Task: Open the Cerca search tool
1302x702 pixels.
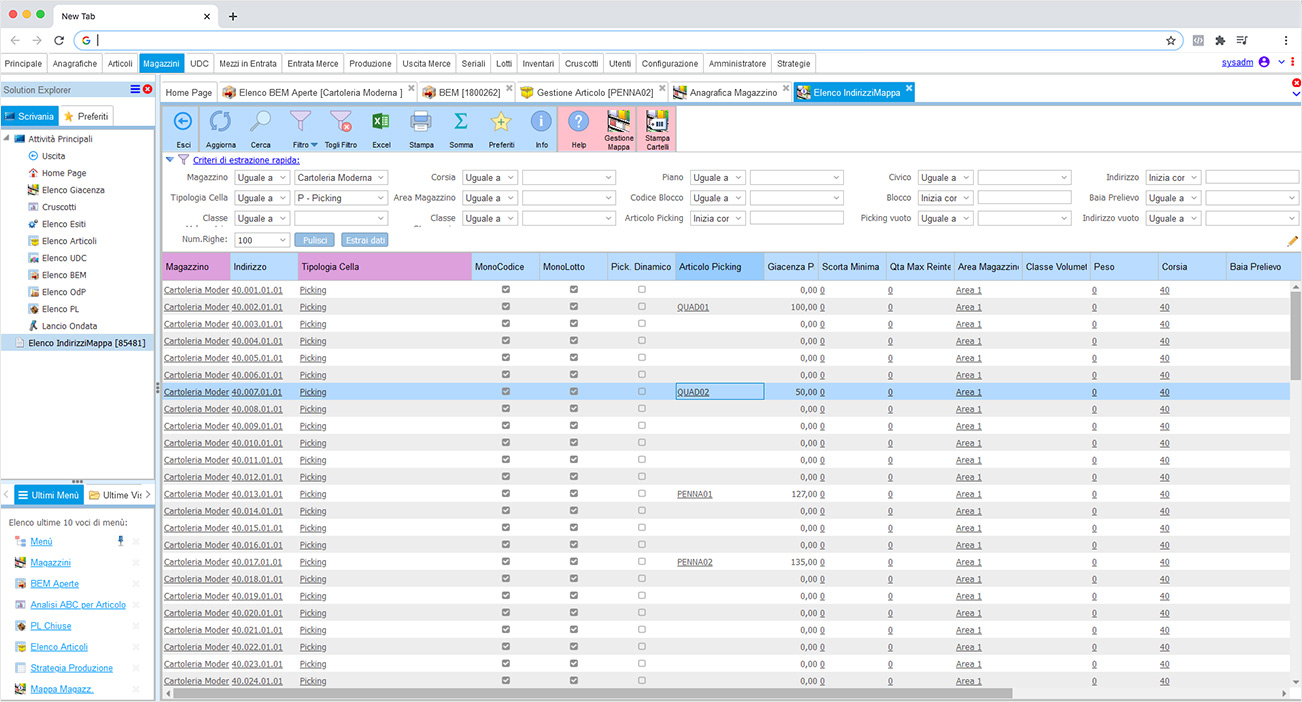Action: click(x=260, y=121)
